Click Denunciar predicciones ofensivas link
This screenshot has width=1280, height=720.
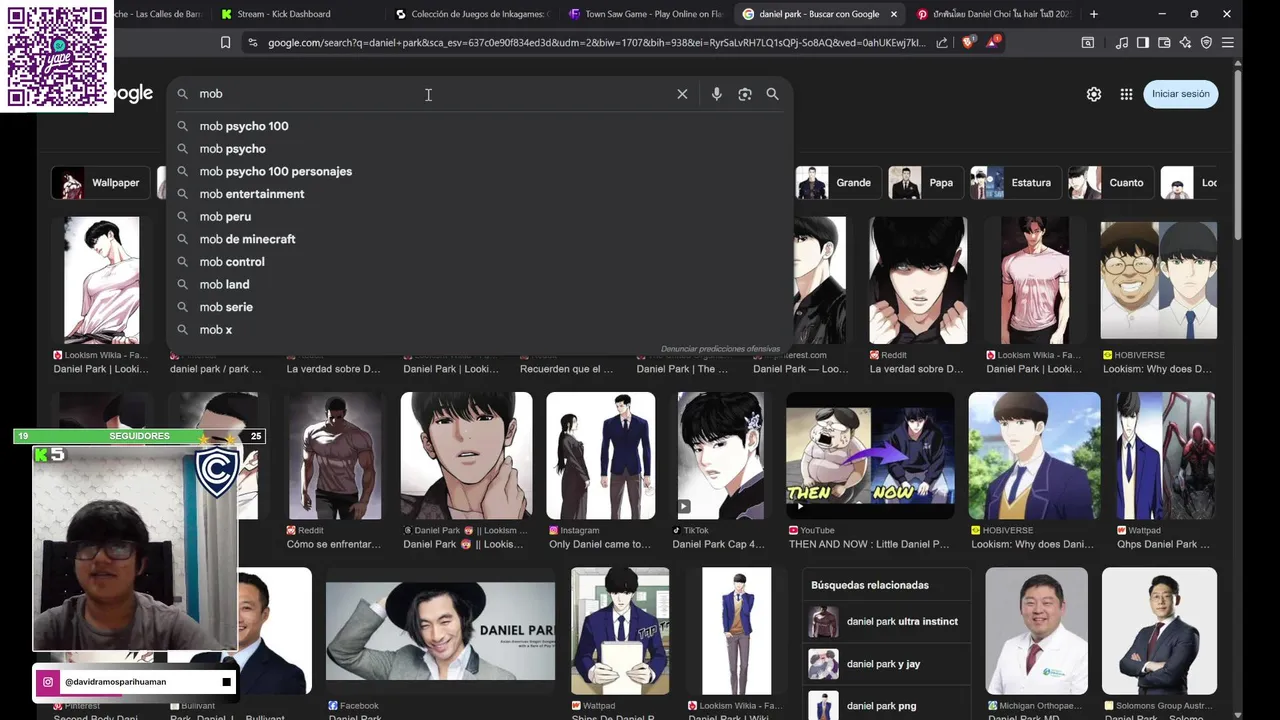click(720, 349)
